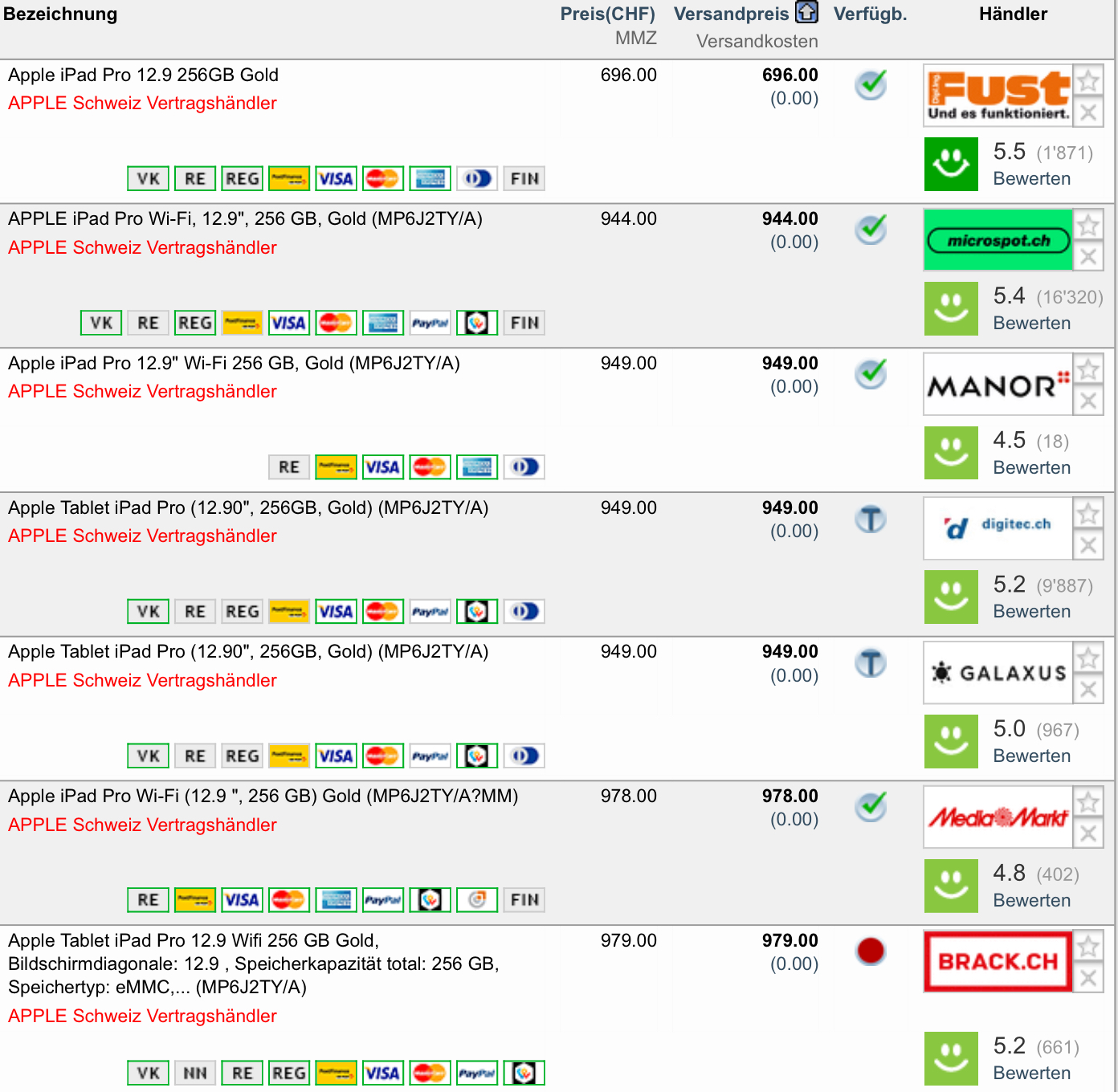Click the smiley rating icon for BRACK.CH

[x=951, y=1058]
